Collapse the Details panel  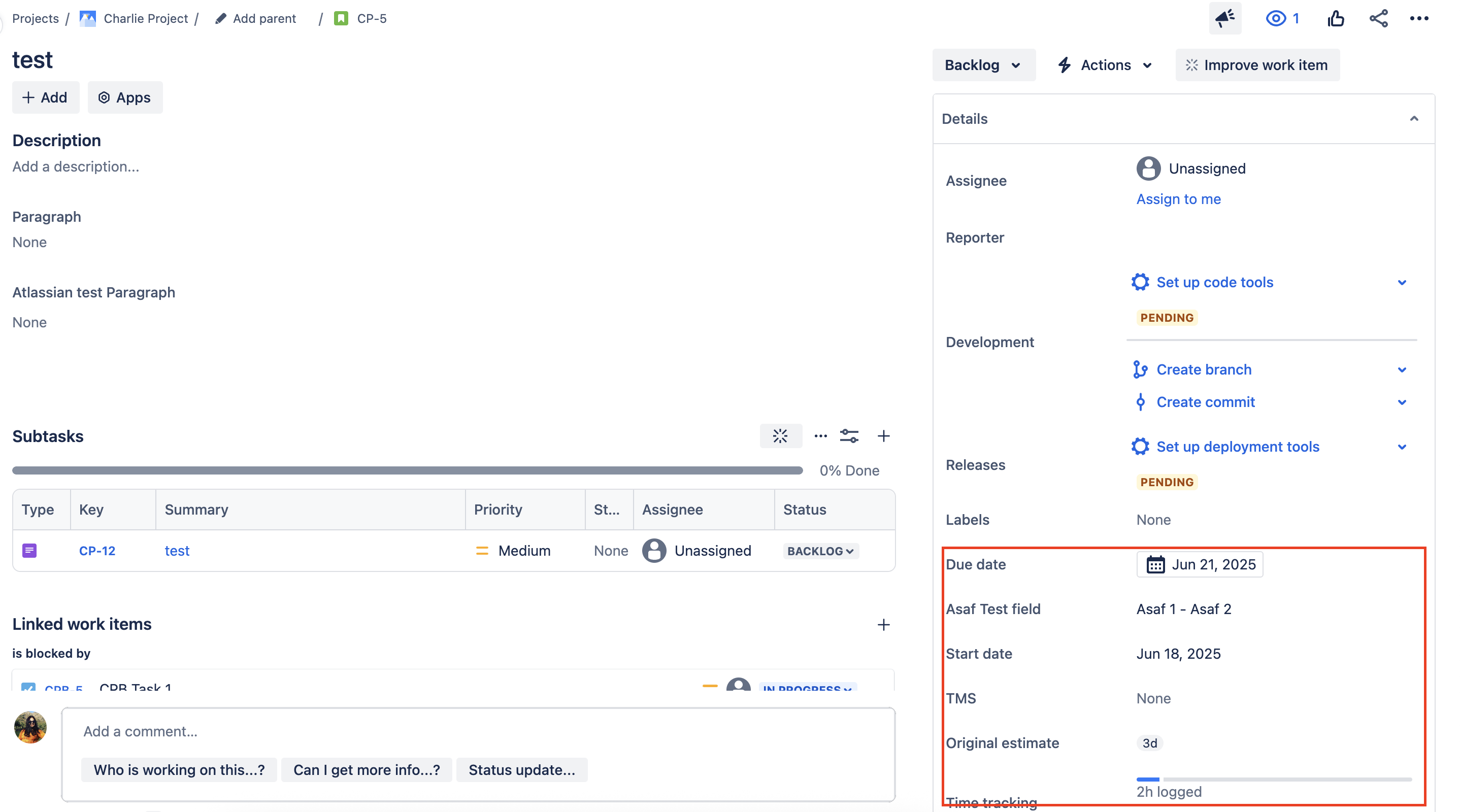tap(1413, 118)
